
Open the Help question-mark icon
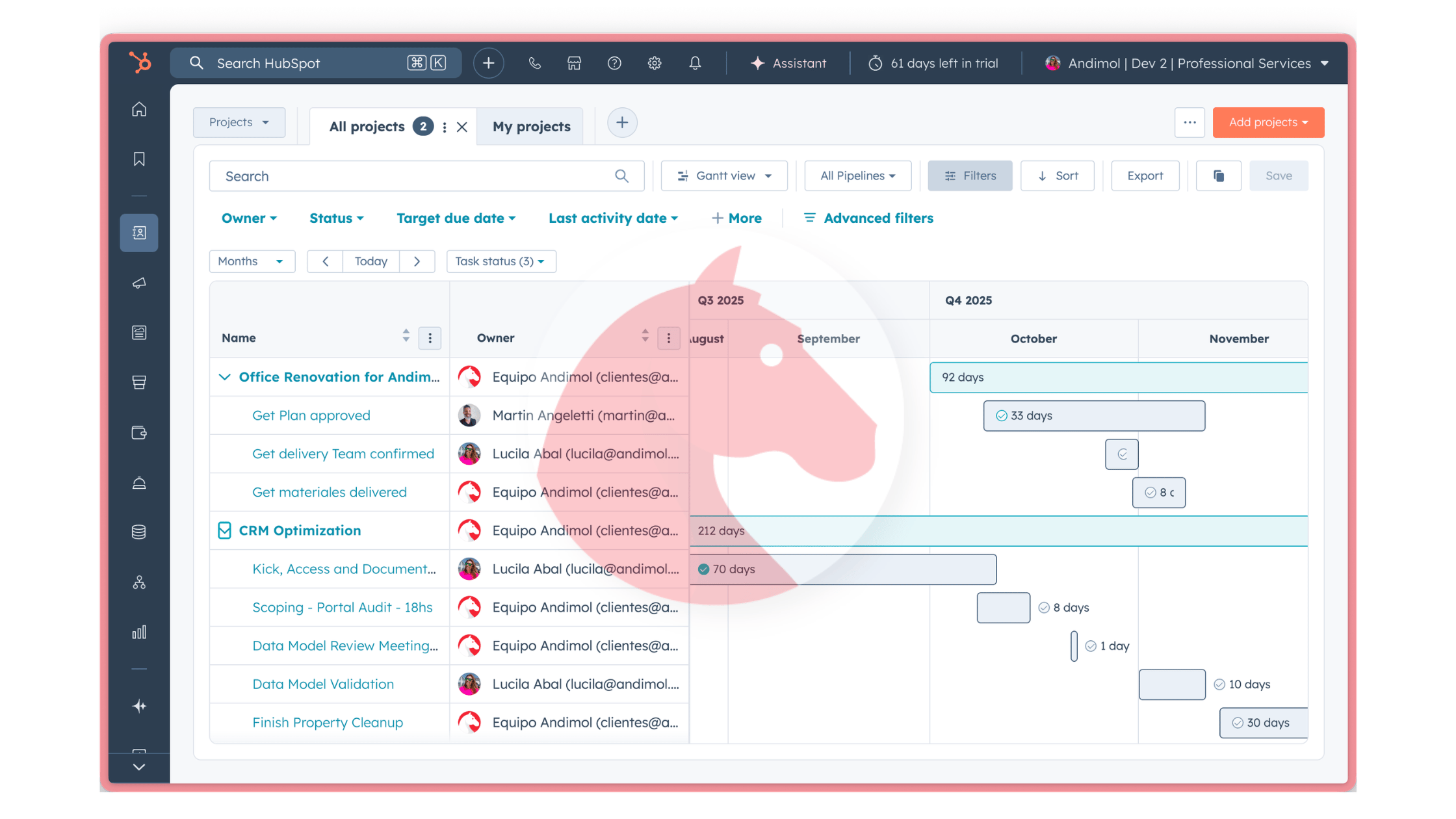[614, 63]
